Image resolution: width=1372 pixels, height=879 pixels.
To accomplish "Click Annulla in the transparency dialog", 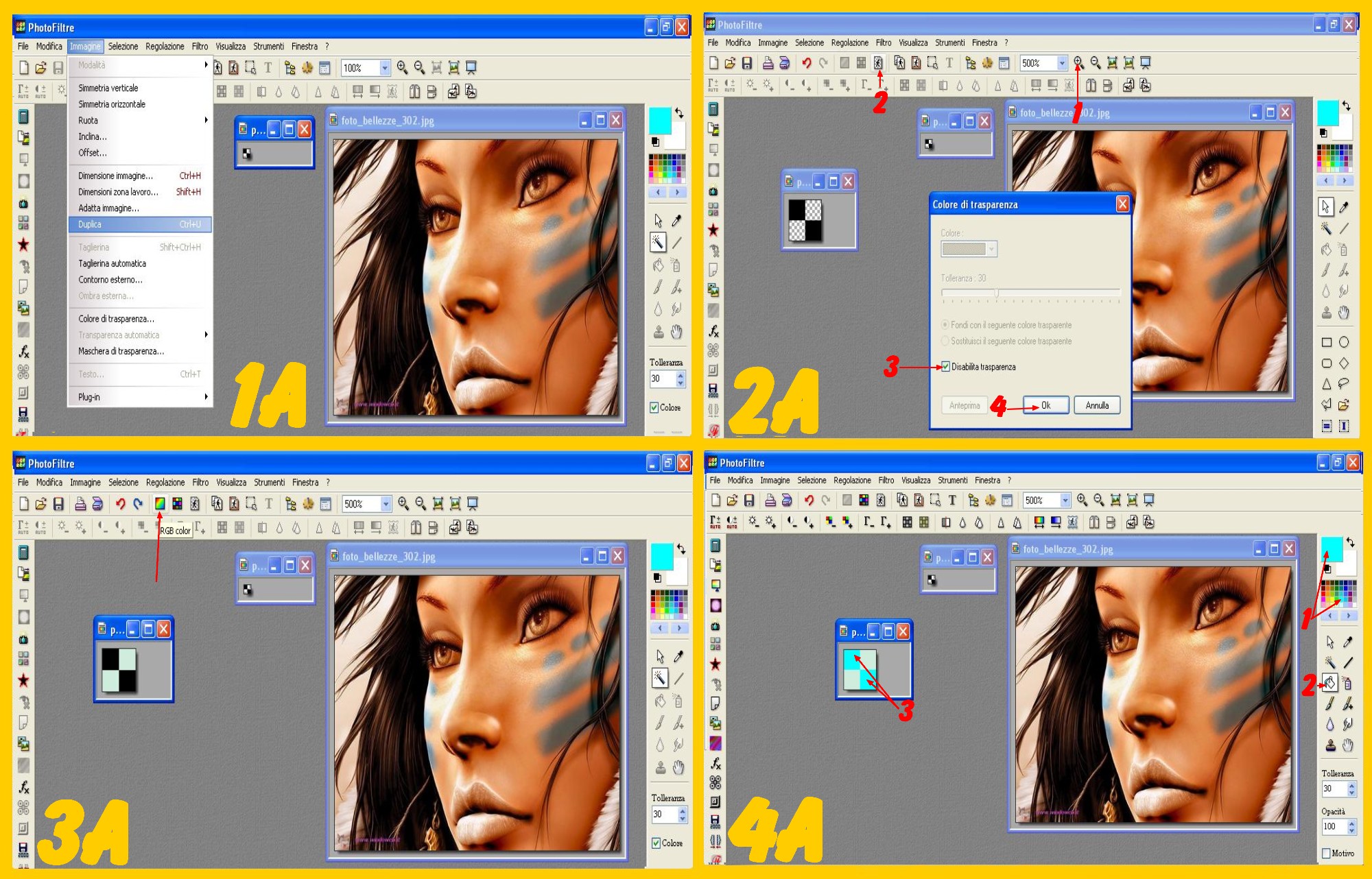I will (1096, 405).
